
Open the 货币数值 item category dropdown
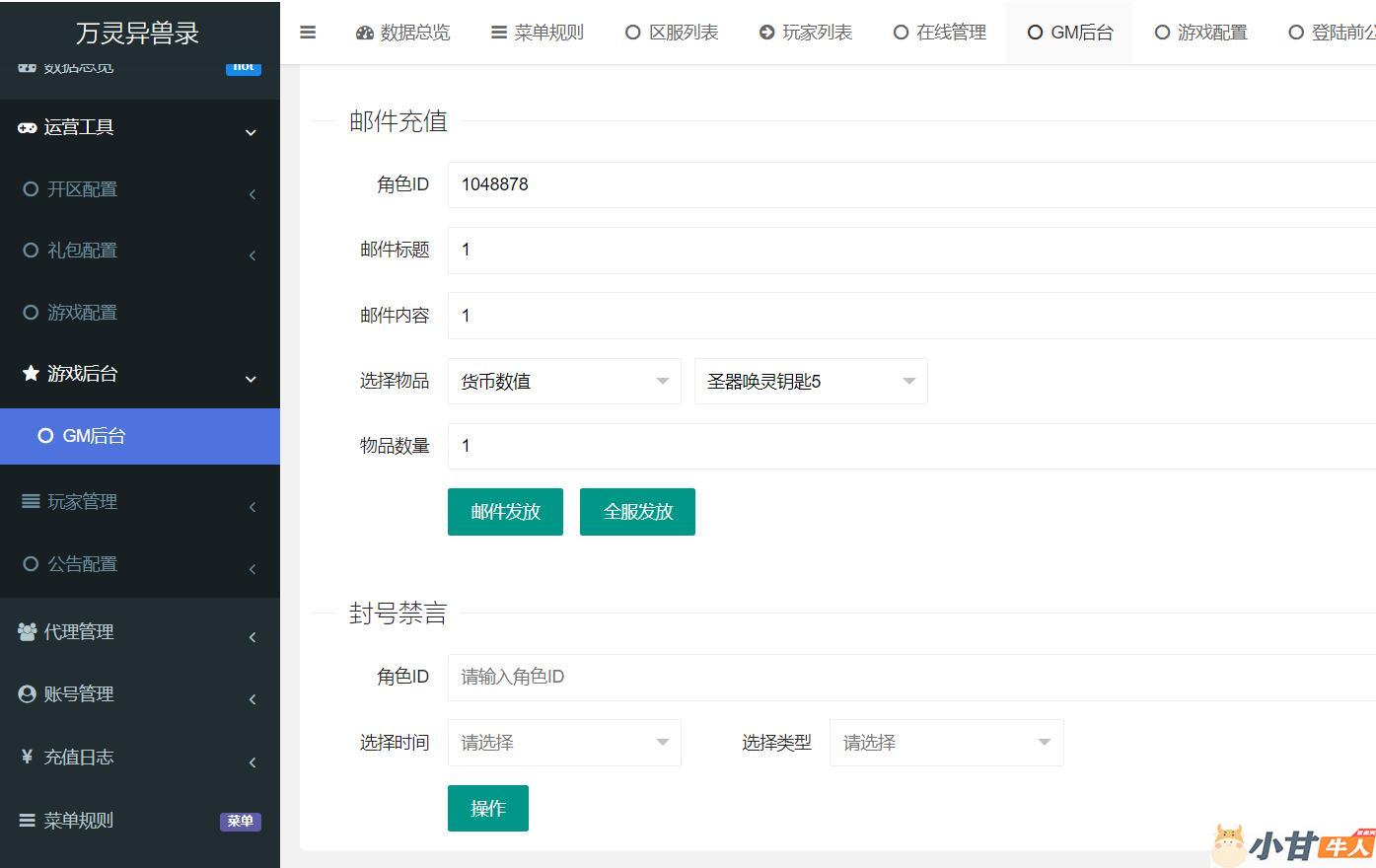563,382
